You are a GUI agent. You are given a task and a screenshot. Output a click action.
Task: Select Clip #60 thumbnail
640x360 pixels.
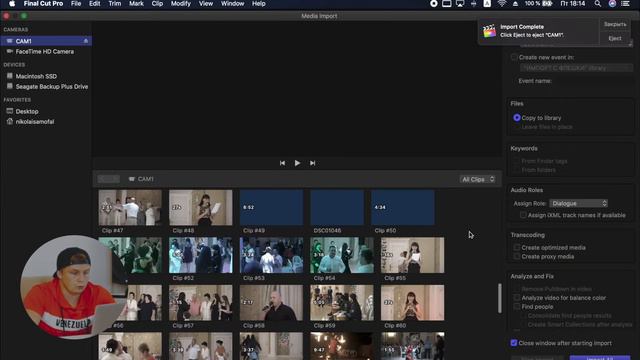(412, 303)
